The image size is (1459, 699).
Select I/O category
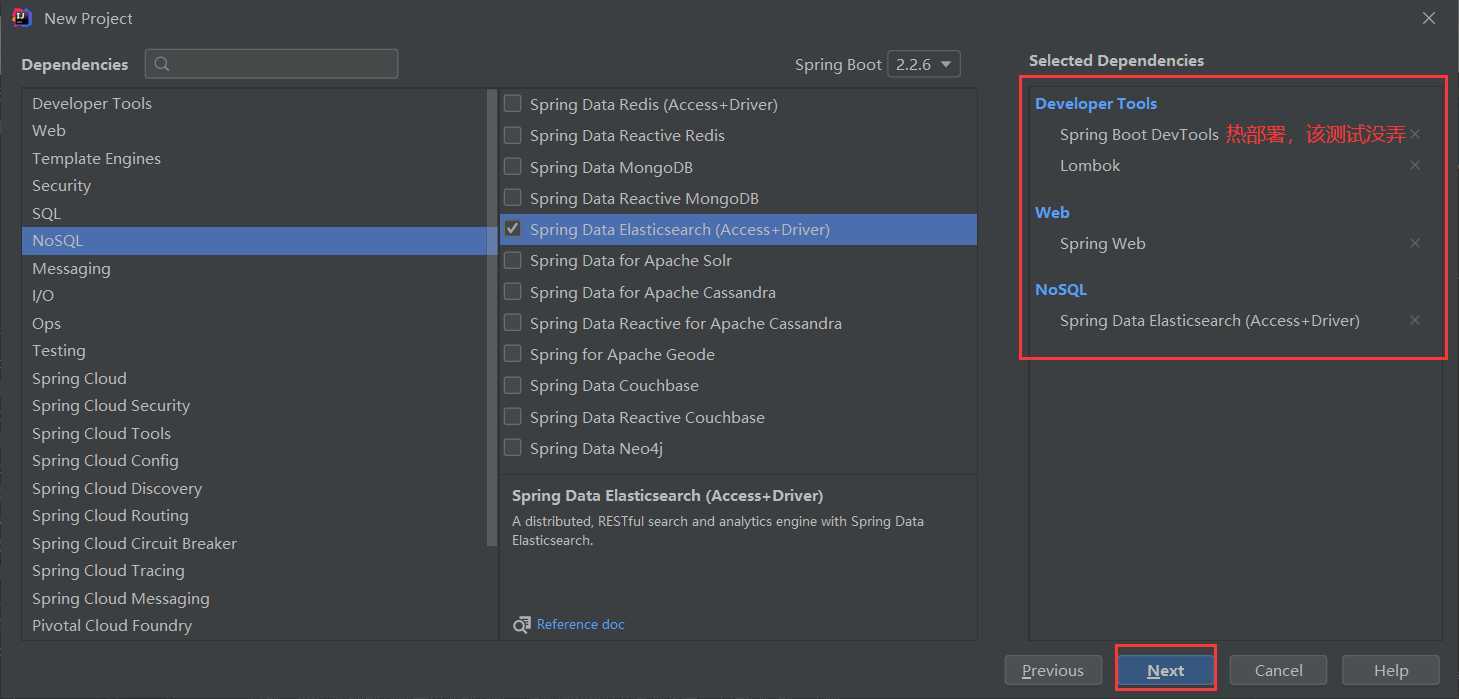click(254, 296)
